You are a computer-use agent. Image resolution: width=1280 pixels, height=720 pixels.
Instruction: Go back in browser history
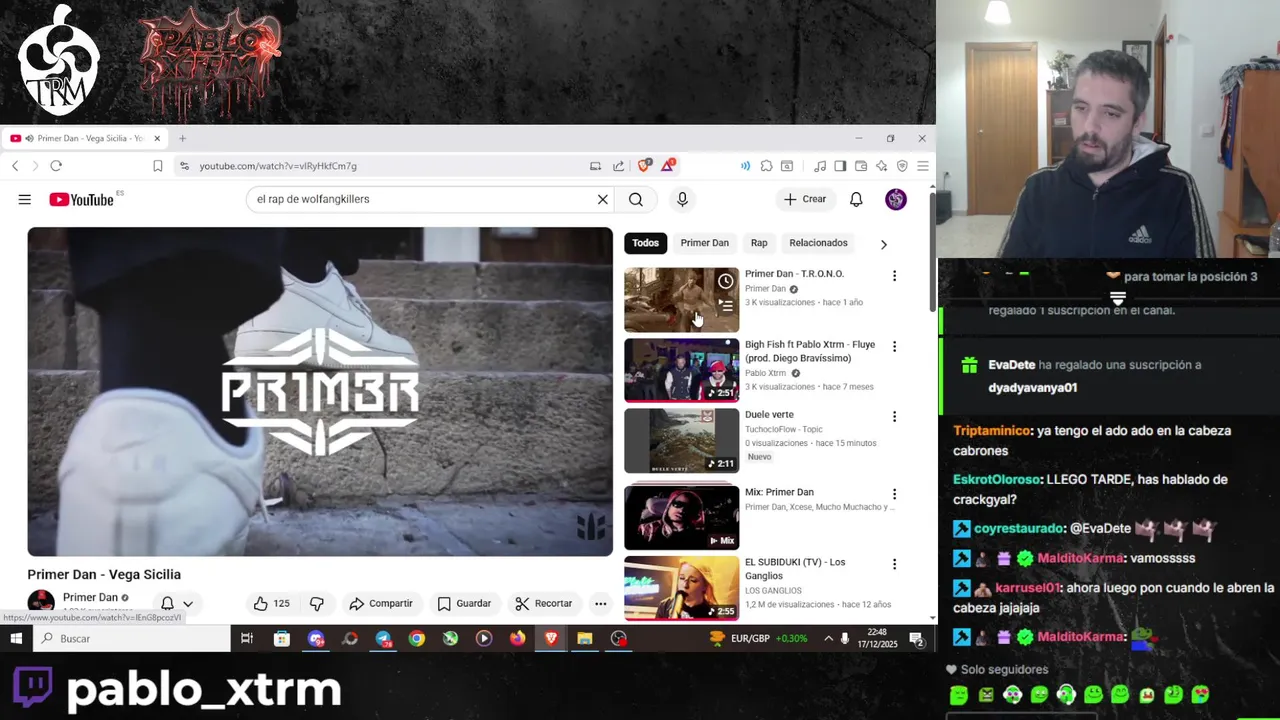coord(15,166)
